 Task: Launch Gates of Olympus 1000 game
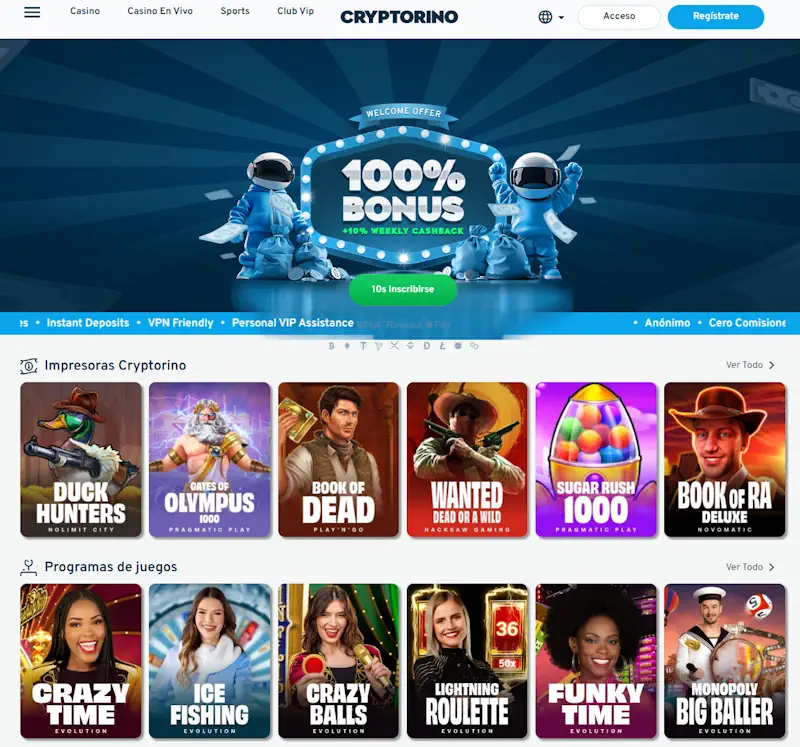point(209,459)
